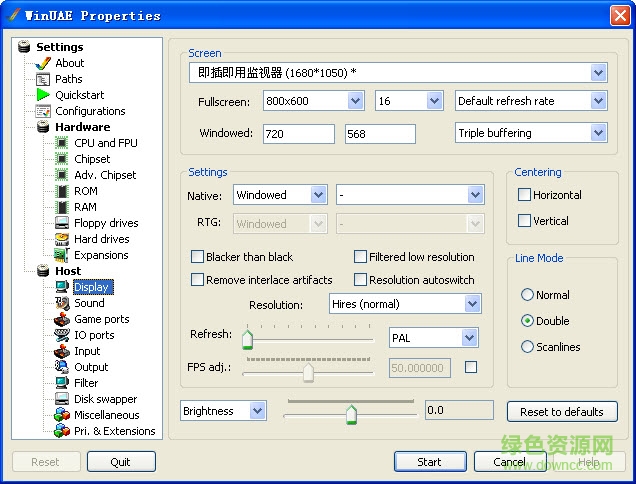The height and width of the screenshot is (484, 636).
Task: Select Normal line mode
Action: pos(527,295)
